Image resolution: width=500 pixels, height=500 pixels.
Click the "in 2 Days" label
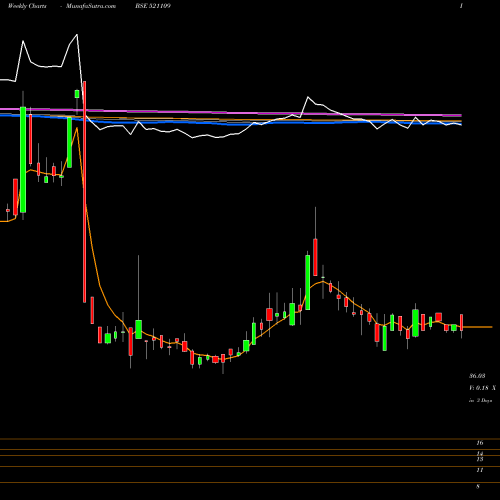click(x=480, y=400)
